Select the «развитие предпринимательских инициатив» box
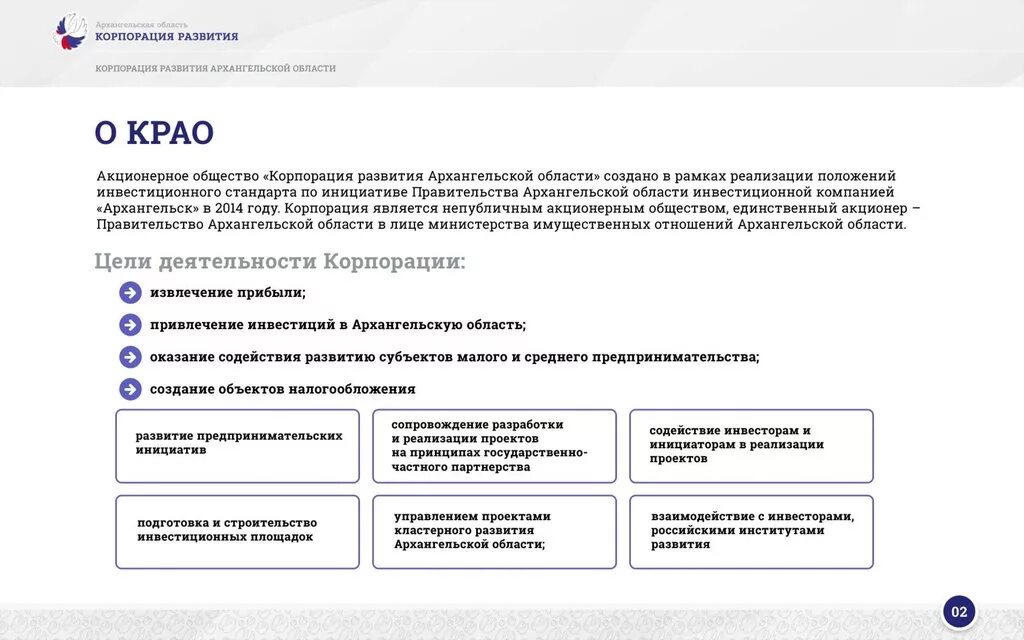 [x=238, y=446]
